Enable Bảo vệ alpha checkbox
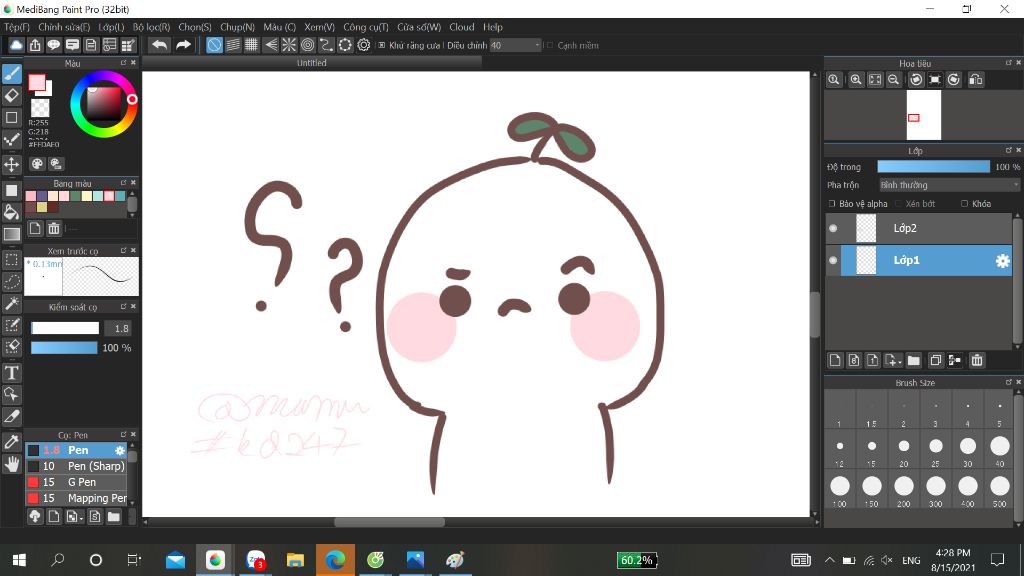The image size is (1024, 576). [832, 204]
